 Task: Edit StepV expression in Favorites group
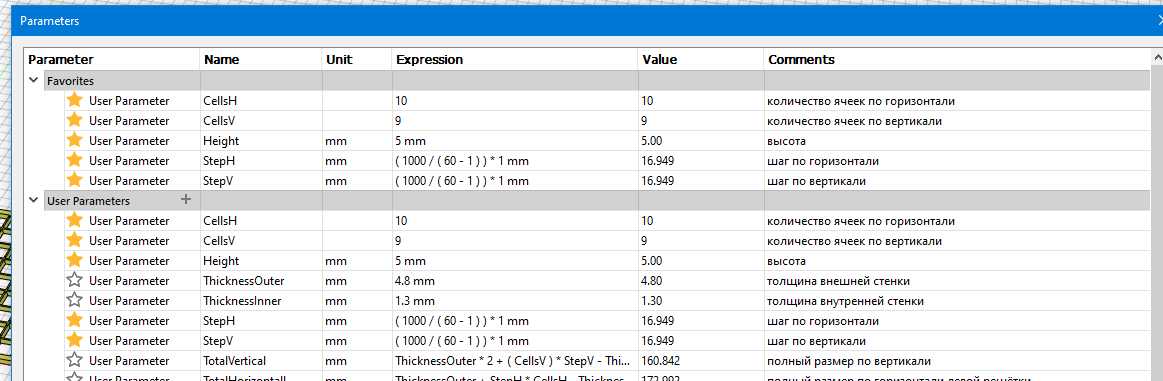515,181
